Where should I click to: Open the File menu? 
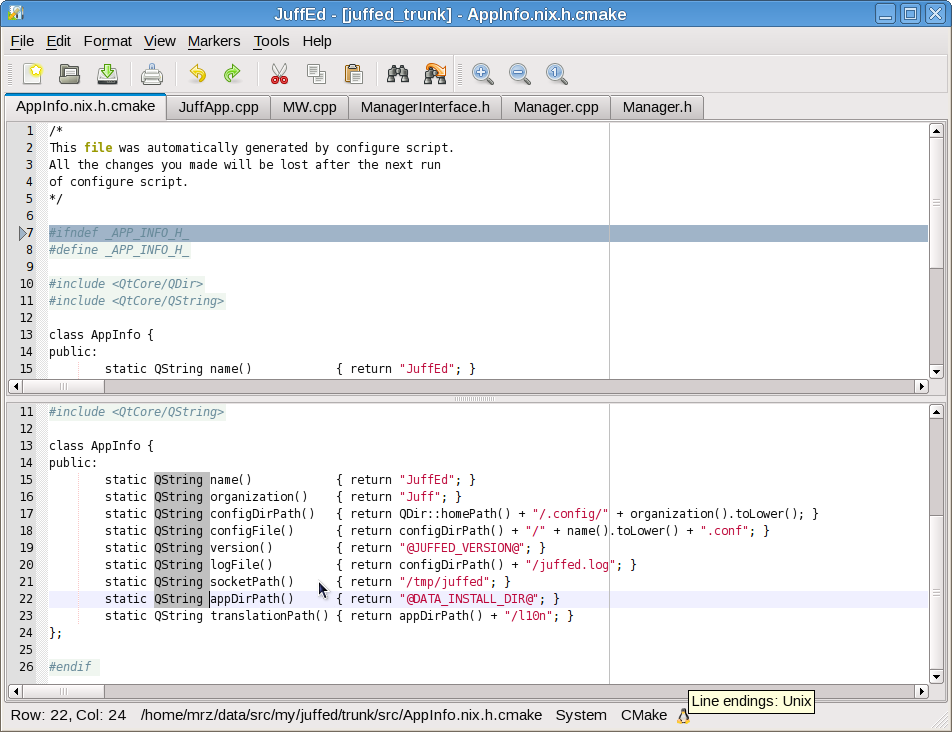tap(22, 41)
